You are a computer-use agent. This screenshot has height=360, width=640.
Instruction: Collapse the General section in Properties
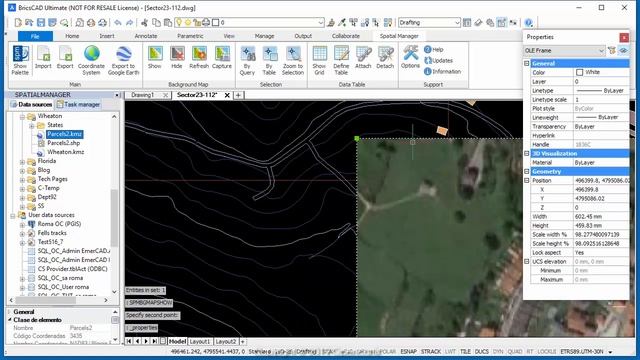point(527,63)
